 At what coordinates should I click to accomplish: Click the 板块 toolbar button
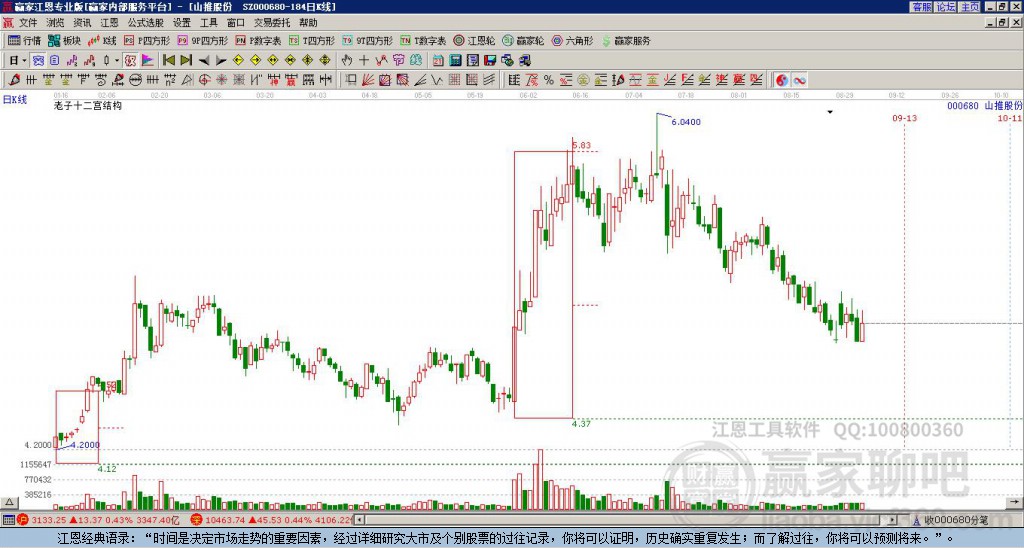pyautogui.click(x=65, y=40)
